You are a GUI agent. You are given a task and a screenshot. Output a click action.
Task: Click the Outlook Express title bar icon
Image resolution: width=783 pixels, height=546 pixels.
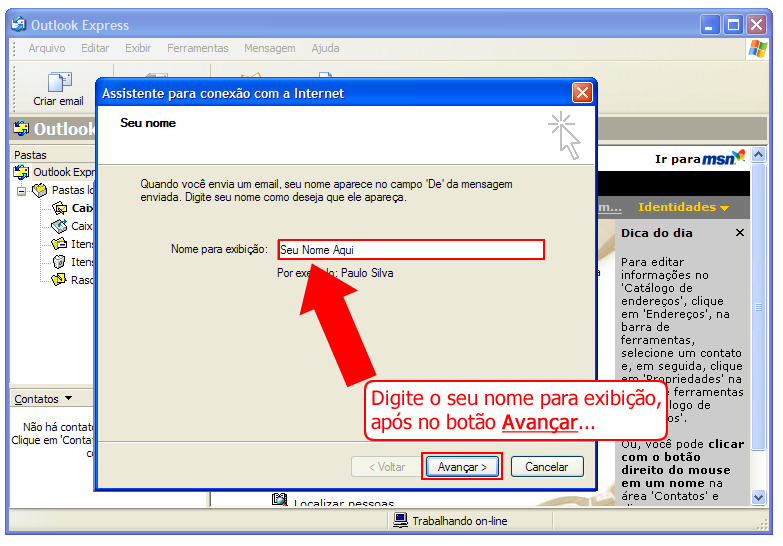point(19,24)
